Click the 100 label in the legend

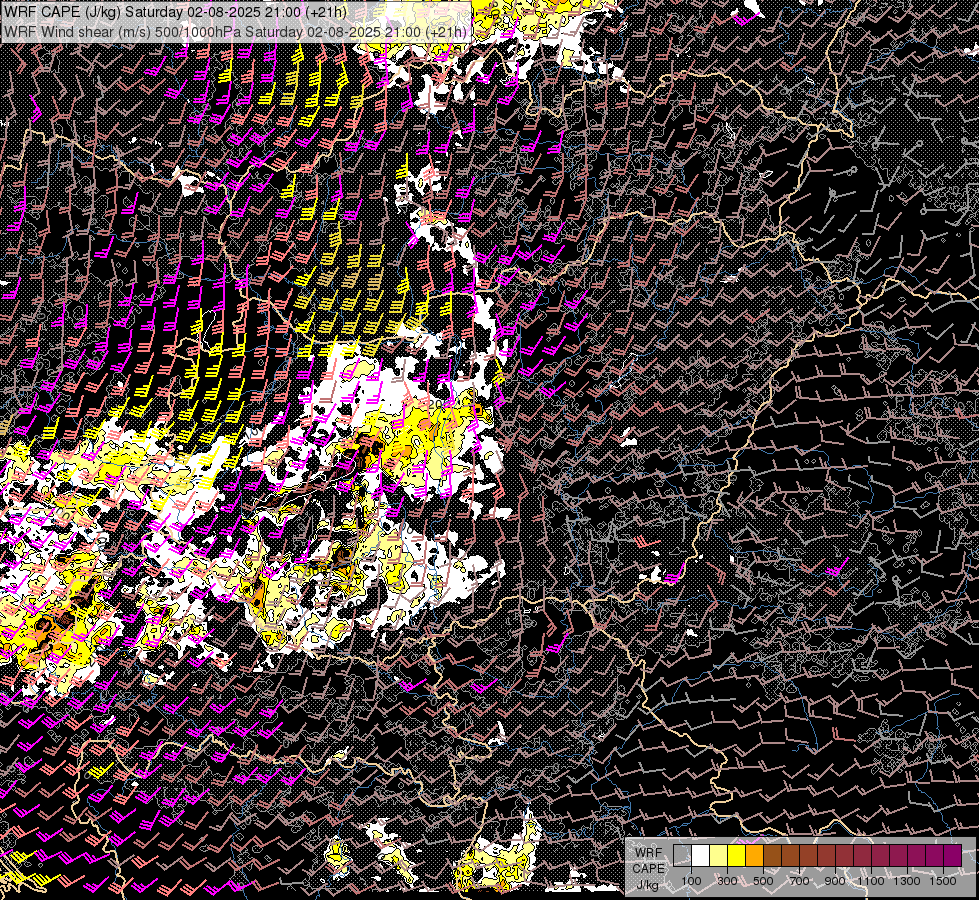(x=691, y=881)
